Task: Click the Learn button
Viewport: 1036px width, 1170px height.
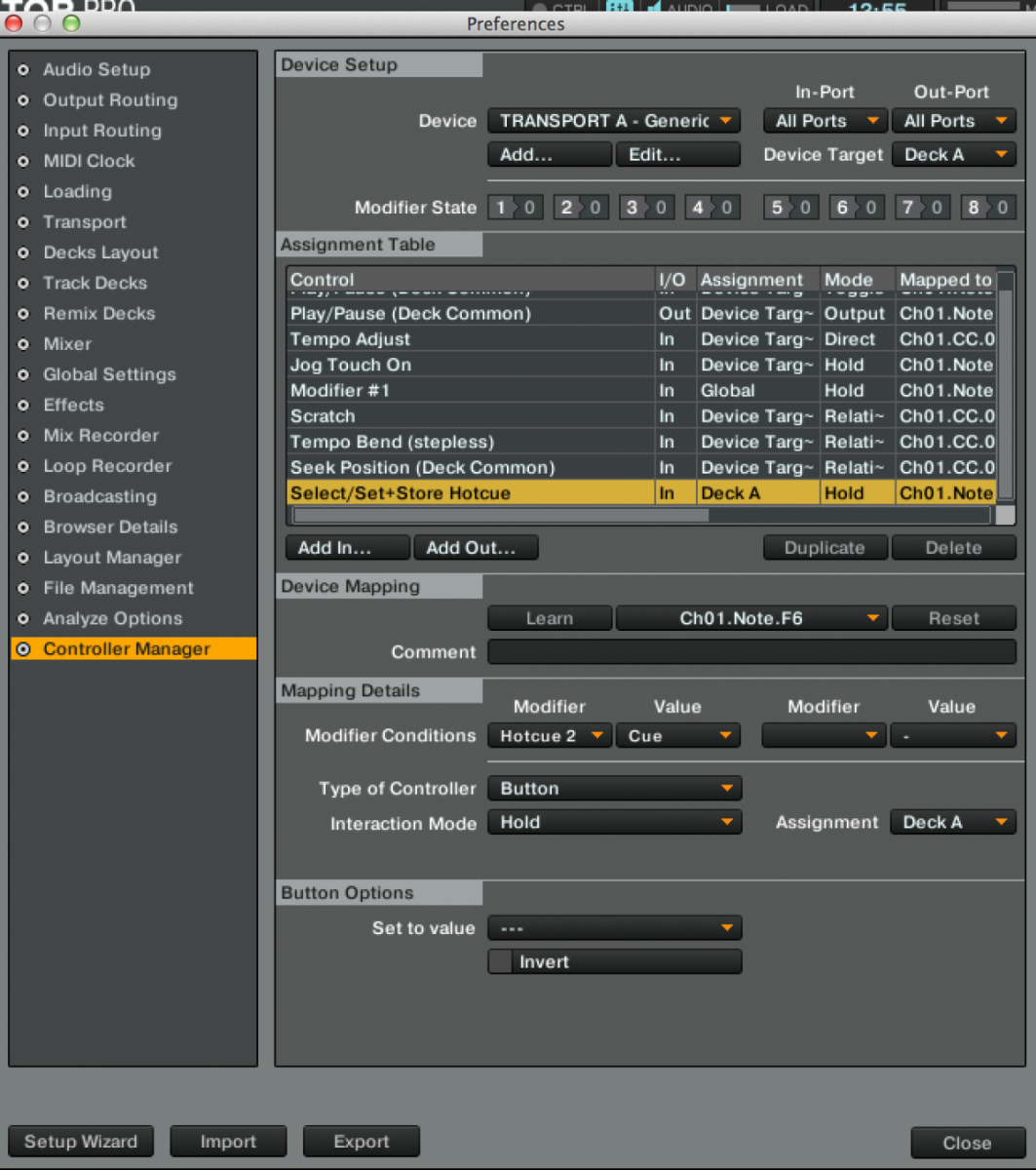Action: 550,618
